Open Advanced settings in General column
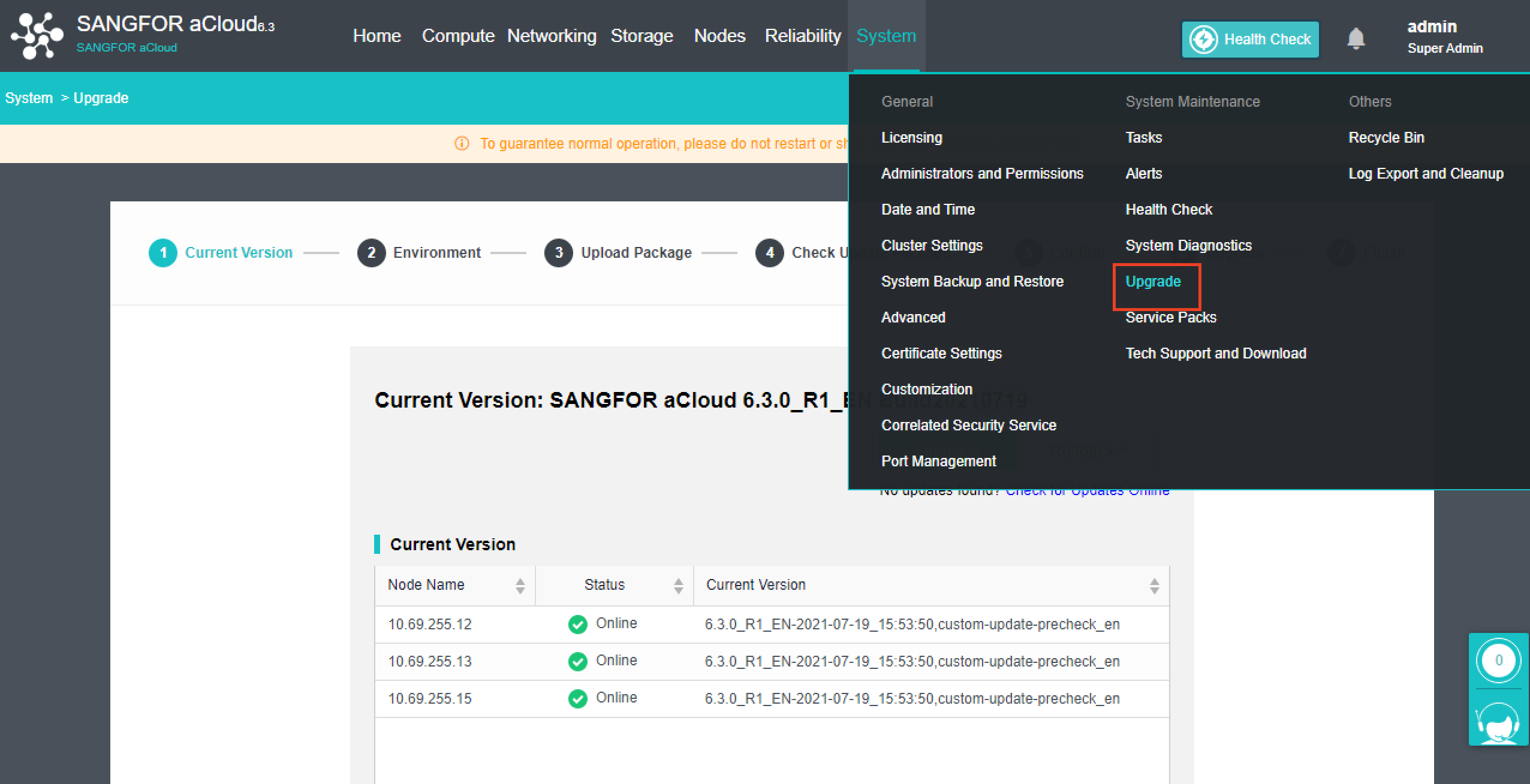Viewport: 1530px width, 784px height. pyautogui.click(x=913, y=318)
